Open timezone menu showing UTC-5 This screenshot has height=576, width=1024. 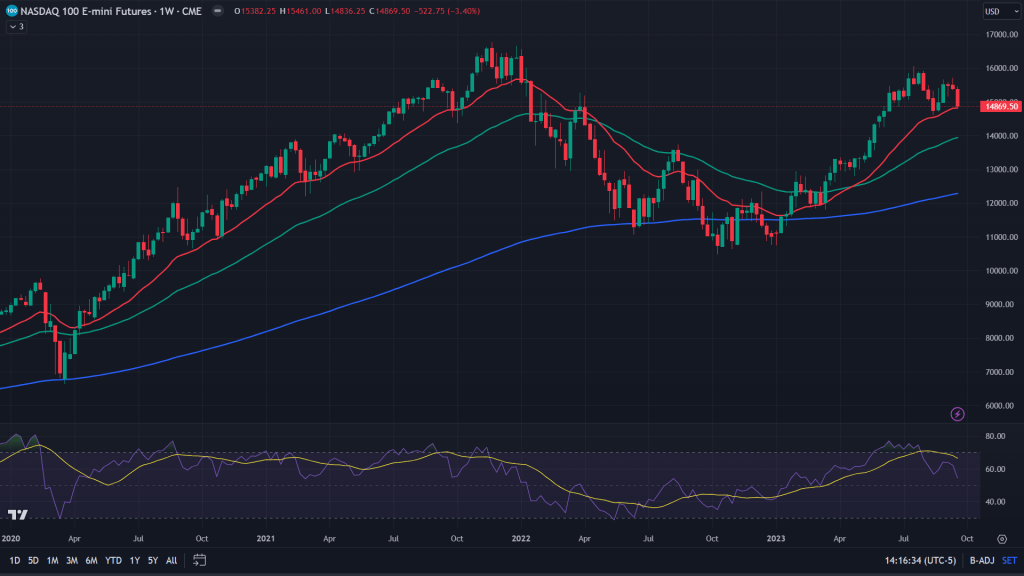click(925, 560)
